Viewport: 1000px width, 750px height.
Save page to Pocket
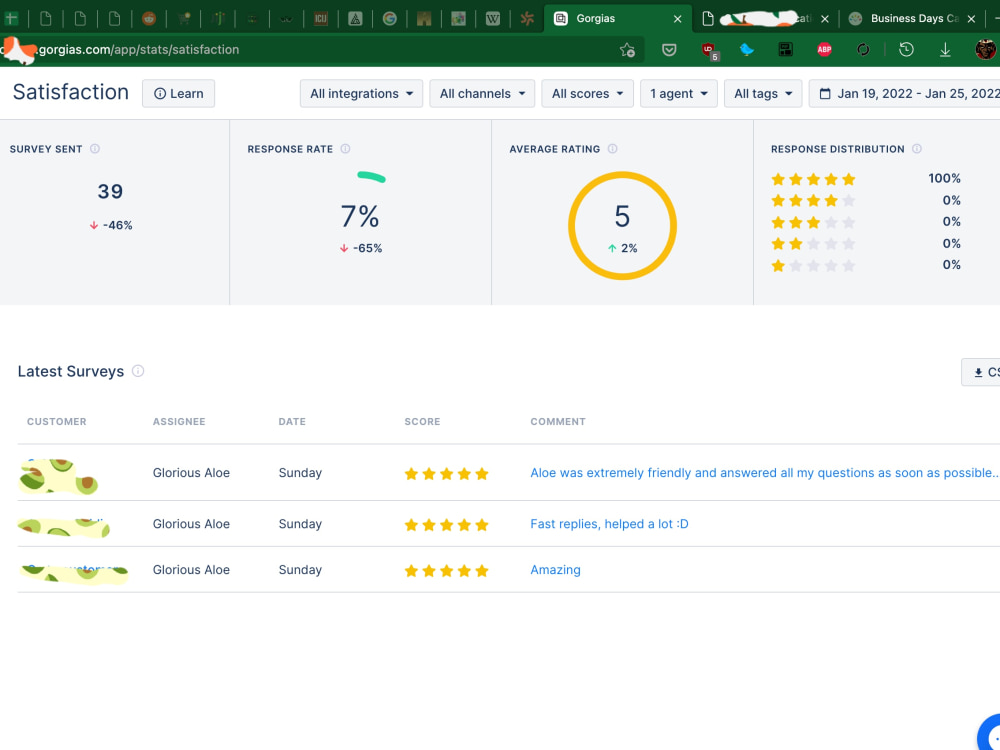(669, 50)
